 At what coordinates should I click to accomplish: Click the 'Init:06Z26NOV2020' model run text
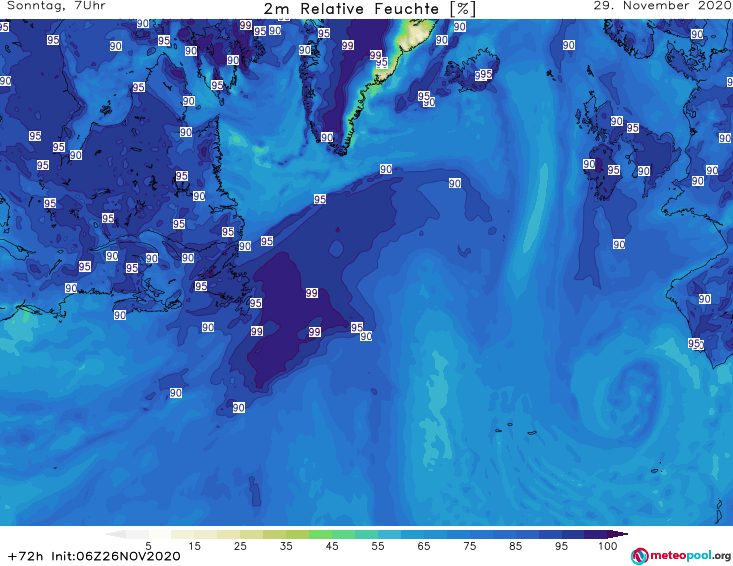click(x=115, y=556)
